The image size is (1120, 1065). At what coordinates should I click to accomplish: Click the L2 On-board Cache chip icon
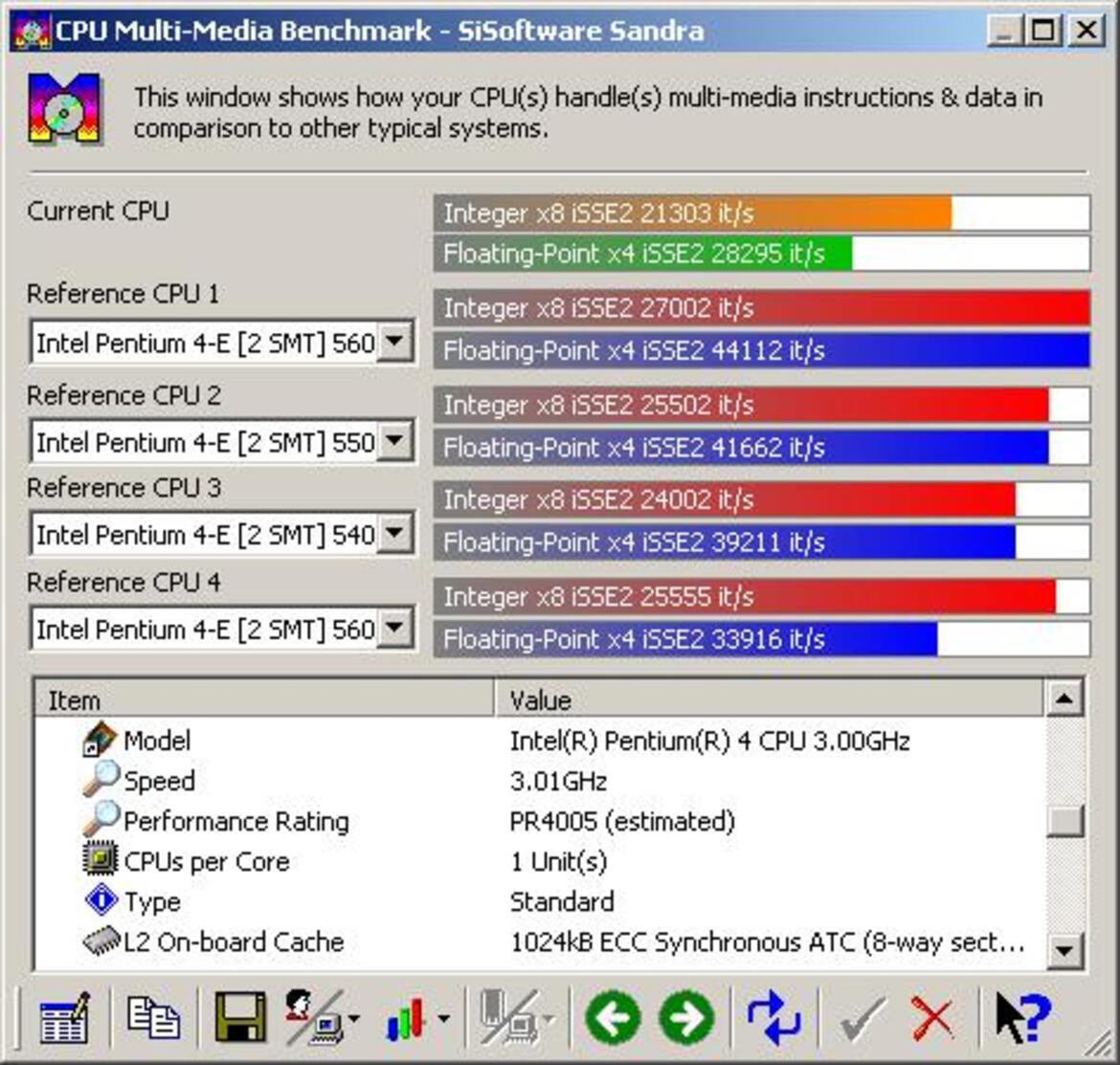click(x=101, y=941)
